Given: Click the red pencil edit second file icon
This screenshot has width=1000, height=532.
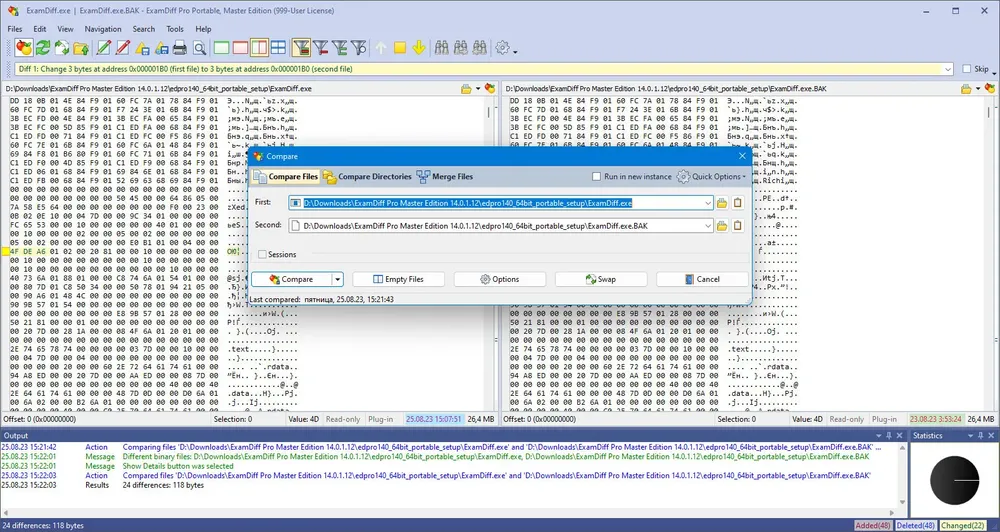Looking at the screenshot, I should (x=122, y=48).
